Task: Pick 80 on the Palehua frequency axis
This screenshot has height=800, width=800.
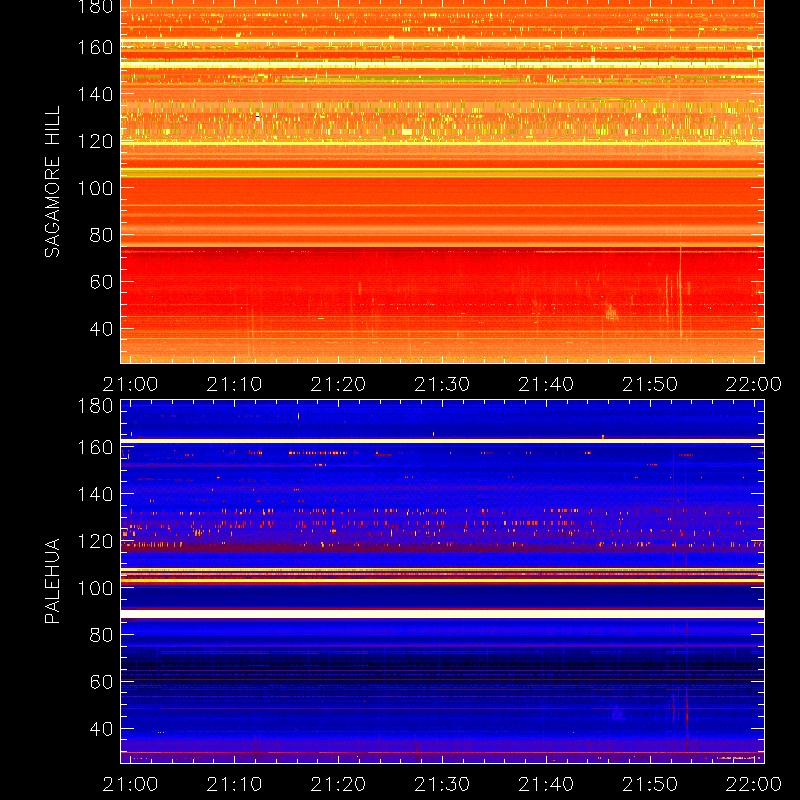Action: tap(102, 635)
